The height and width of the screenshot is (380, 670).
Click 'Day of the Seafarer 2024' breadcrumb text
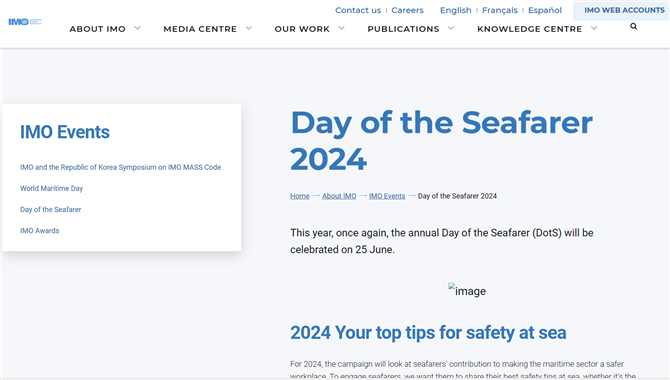[x=457, y=196]
